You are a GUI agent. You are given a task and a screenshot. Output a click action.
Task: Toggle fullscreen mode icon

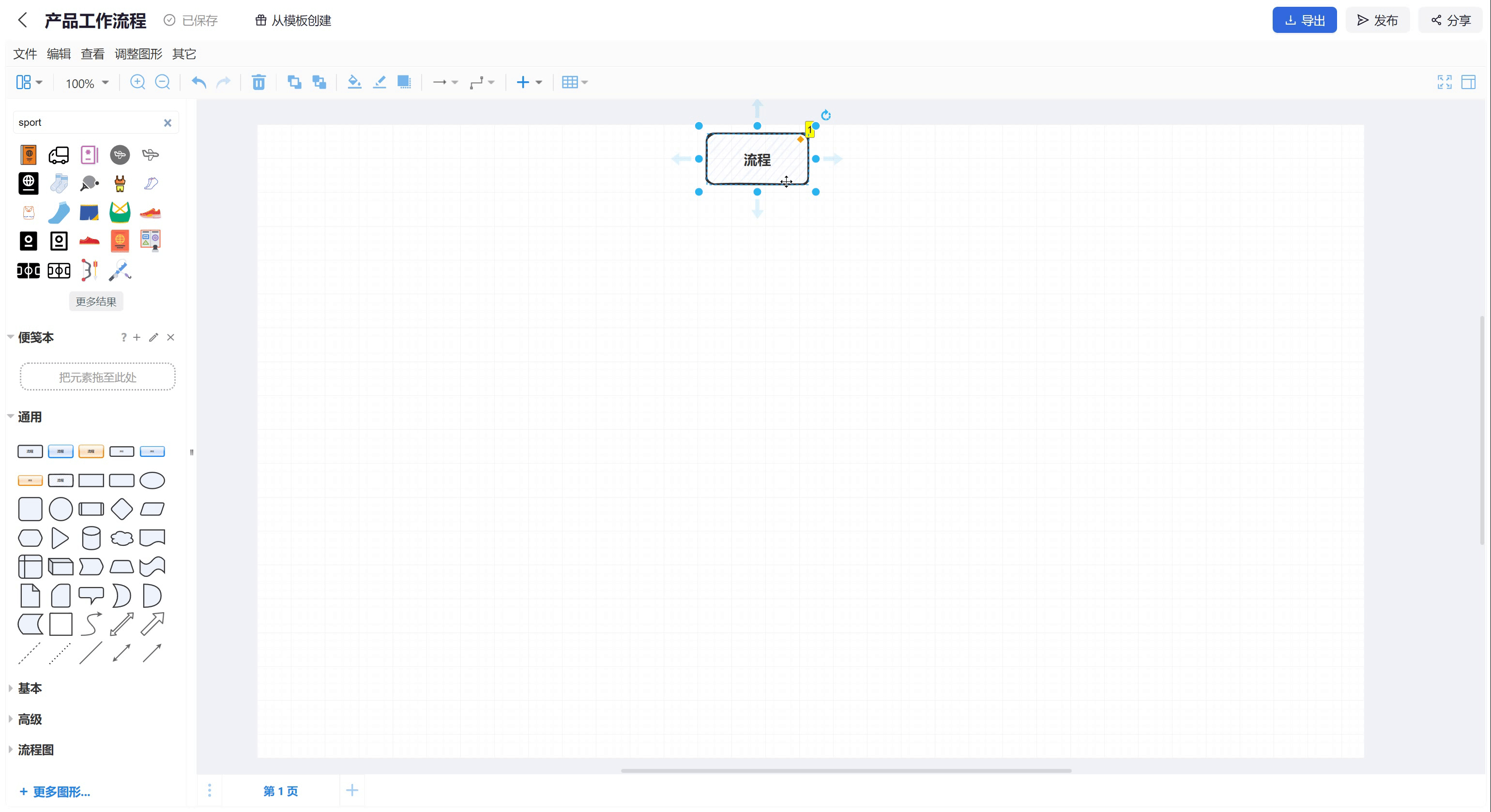pyautogui.click(x=1444, y=82)
